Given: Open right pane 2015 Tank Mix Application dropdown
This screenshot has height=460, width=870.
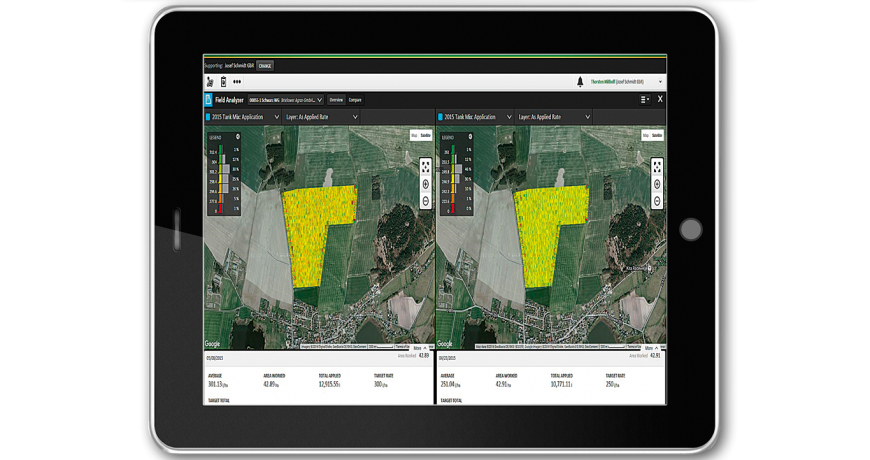Looking at the screenshot, I should [475, 117].
